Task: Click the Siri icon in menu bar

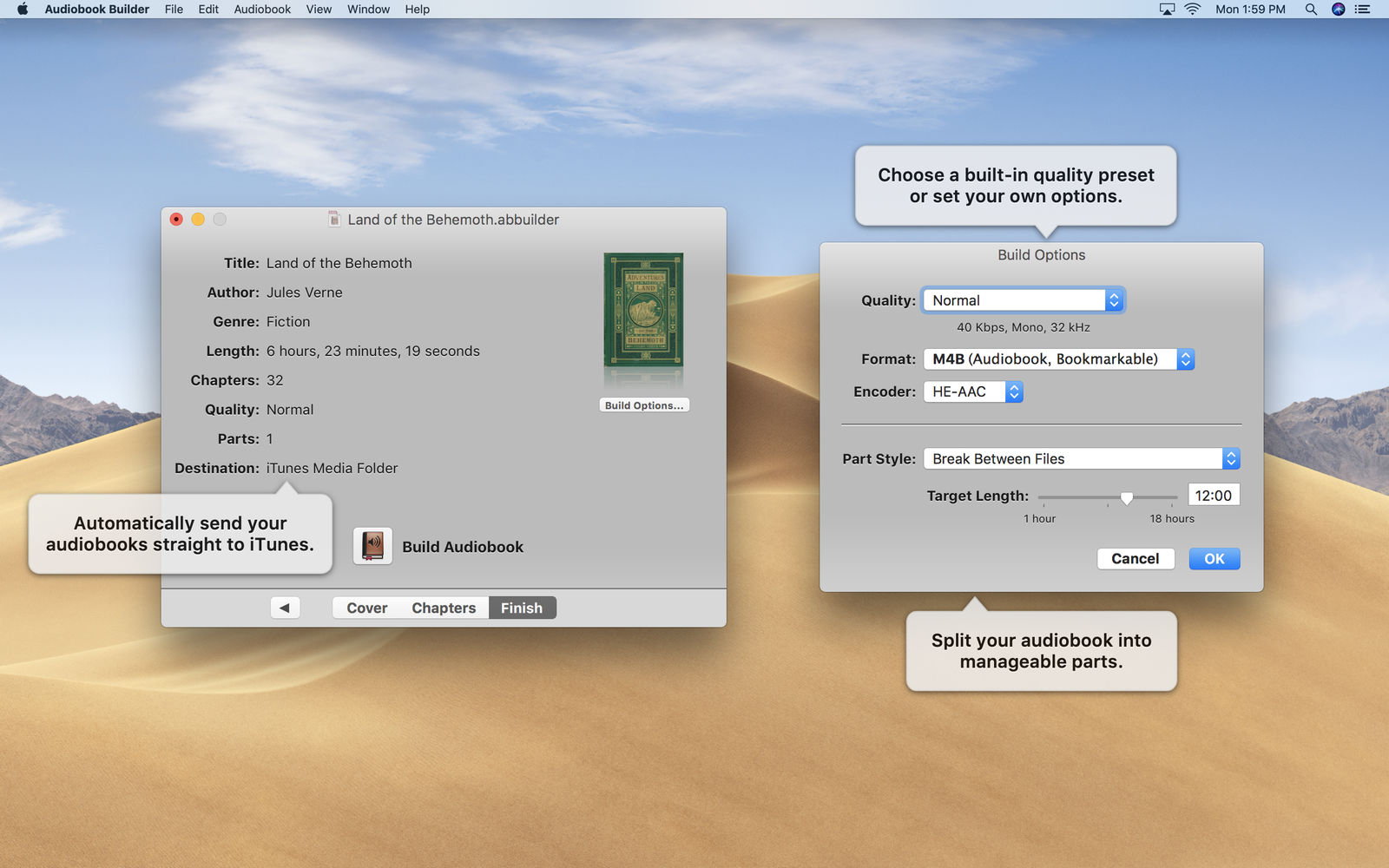Action: 1338,9
